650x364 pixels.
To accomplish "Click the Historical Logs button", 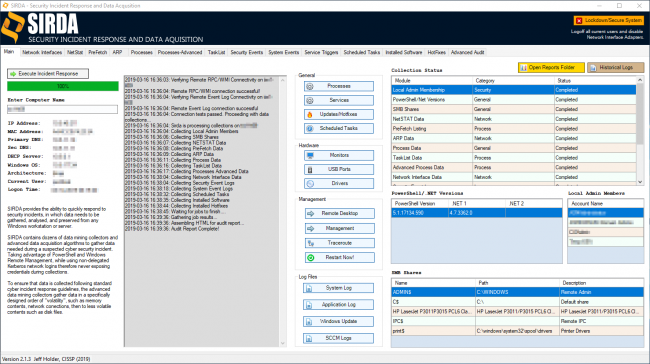I will [616, 68].
